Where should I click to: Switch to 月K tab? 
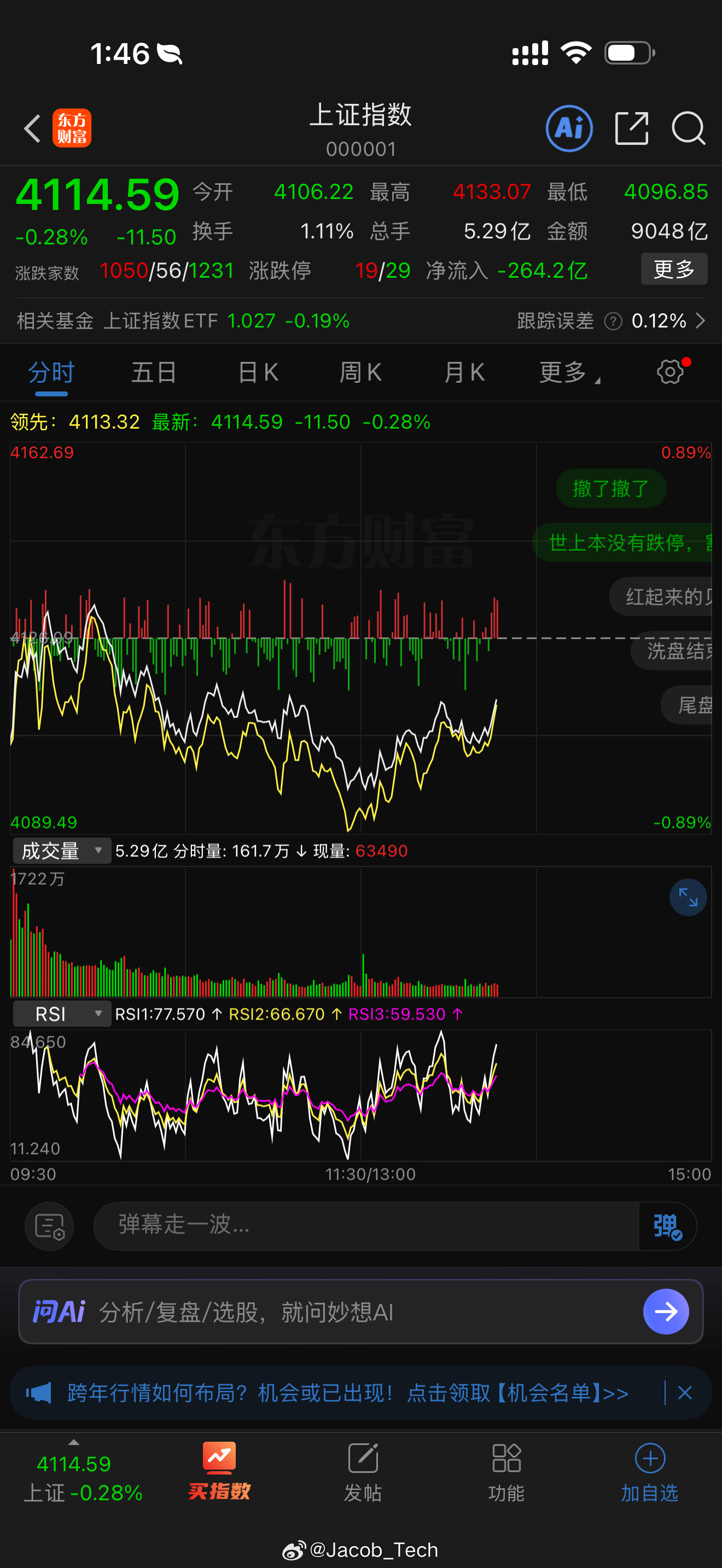[x=464, y=372]
